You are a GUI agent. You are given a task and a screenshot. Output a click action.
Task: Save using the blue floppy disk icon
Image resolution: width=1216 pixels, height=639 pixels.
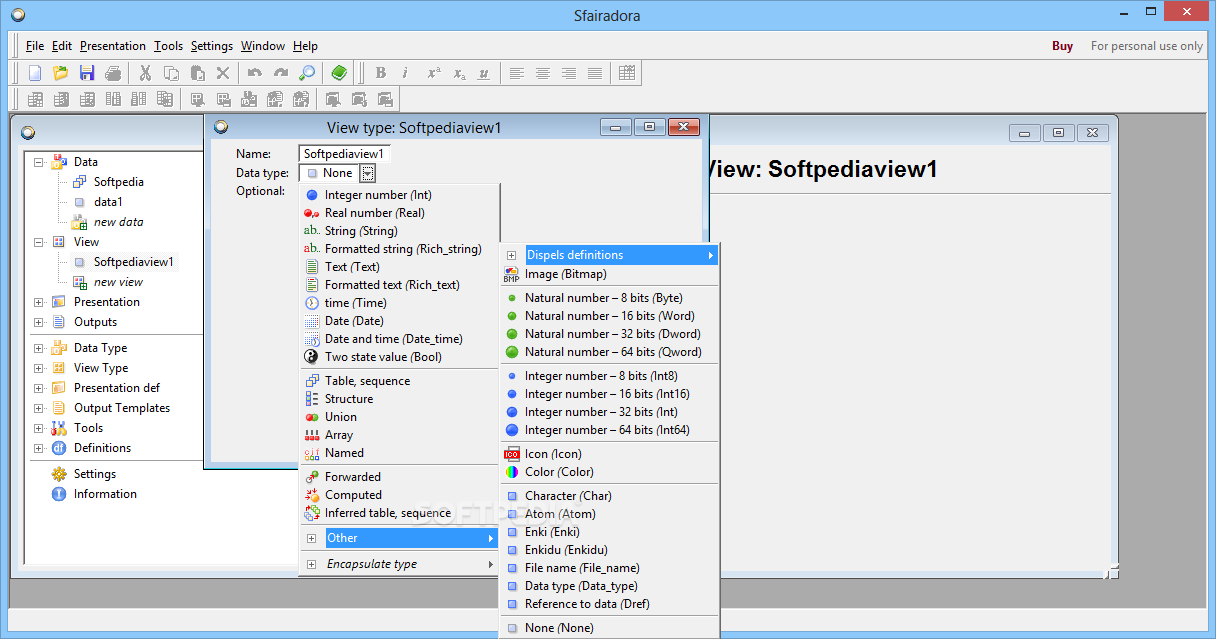pyautogui.click(x=87, y=73)
